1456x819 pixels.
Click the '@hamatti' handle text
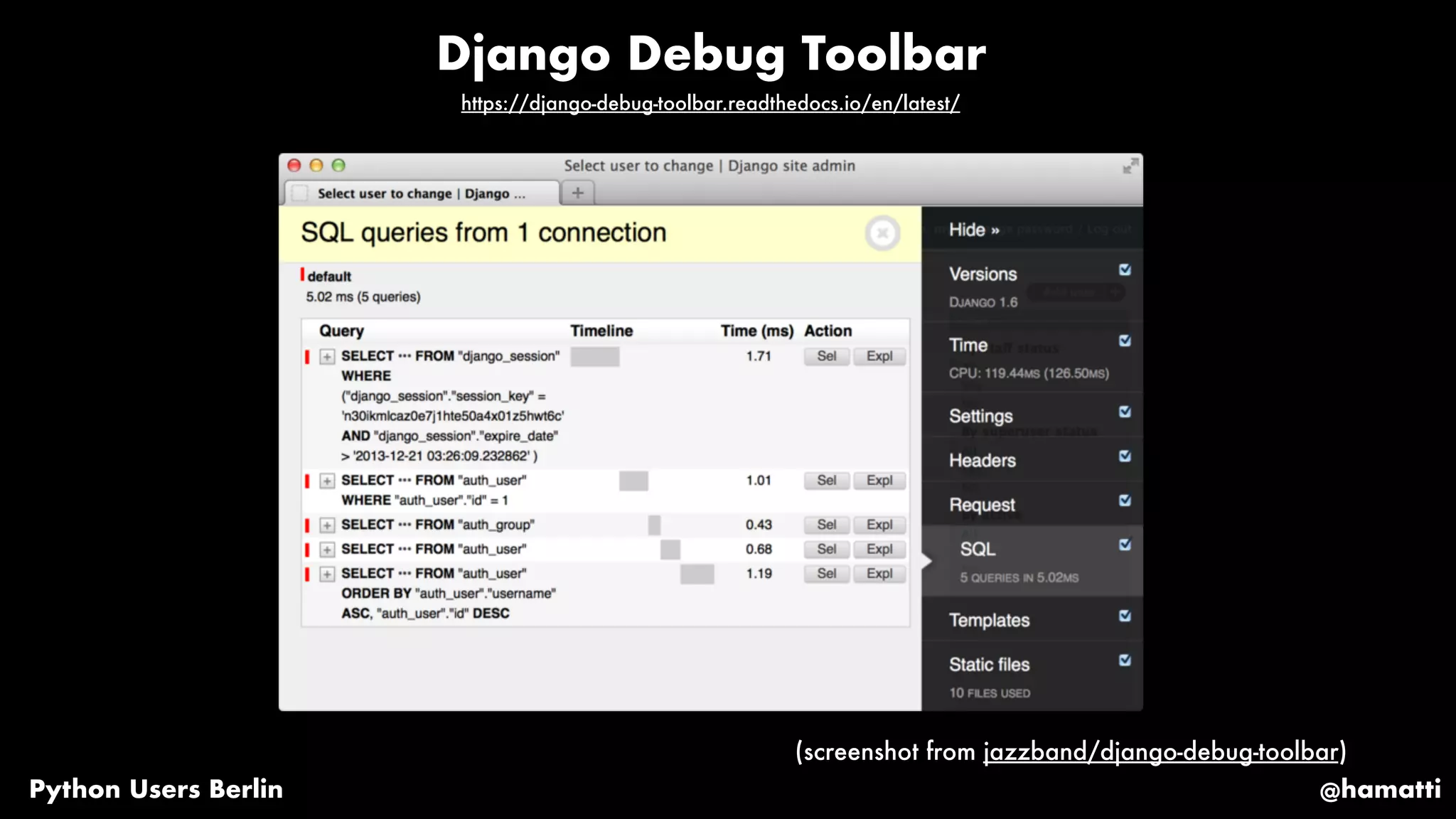(1380, 789)
